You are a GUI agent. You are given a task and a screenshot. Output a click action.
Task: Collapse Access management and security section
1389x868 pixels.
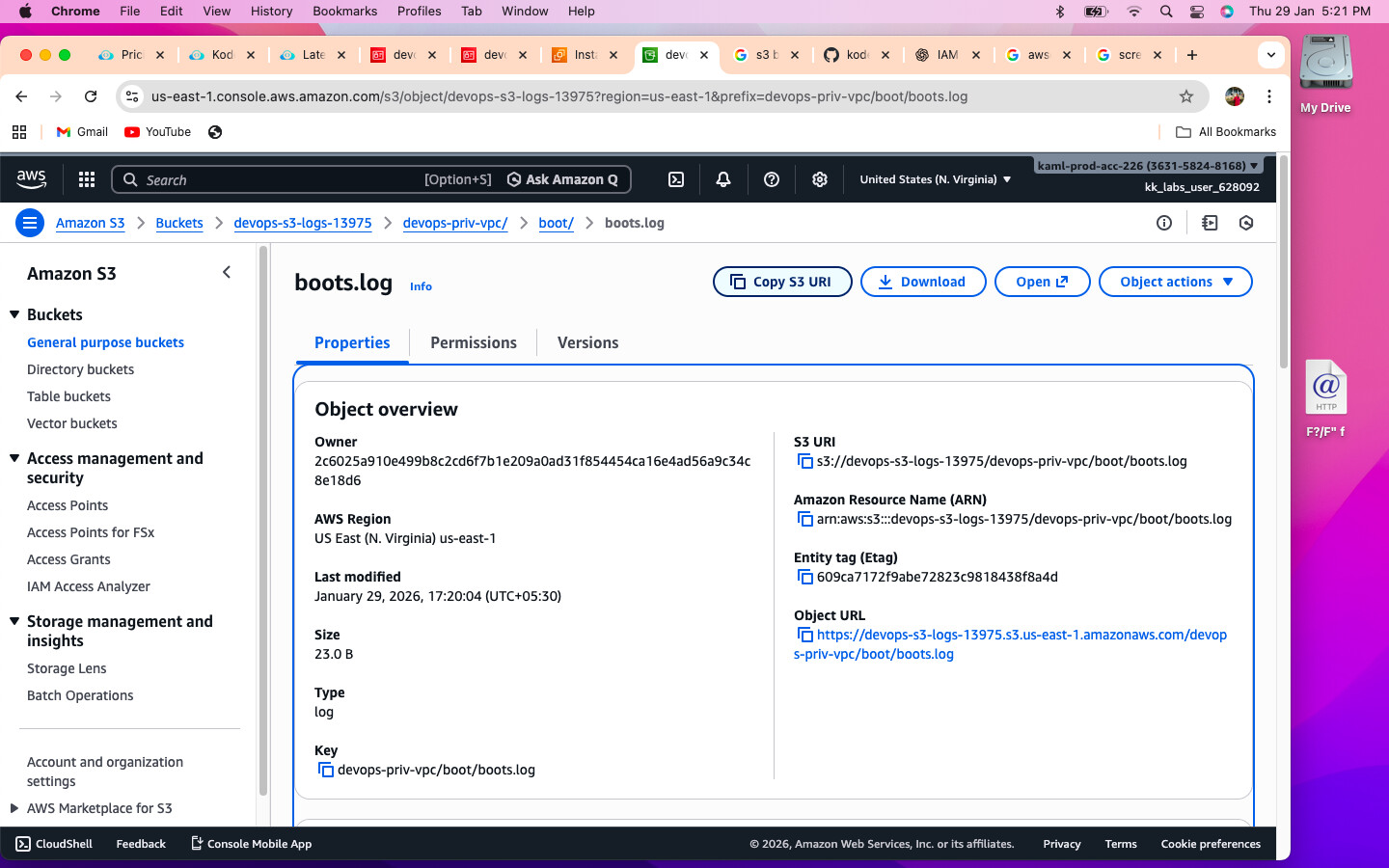(x=14, y=458)
